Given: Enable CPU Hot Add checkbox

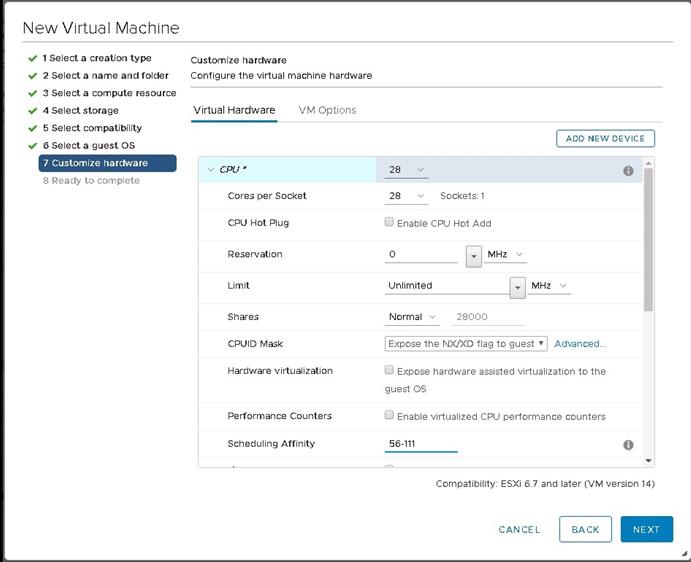Looking at the screenshot, I should (389, 222).
